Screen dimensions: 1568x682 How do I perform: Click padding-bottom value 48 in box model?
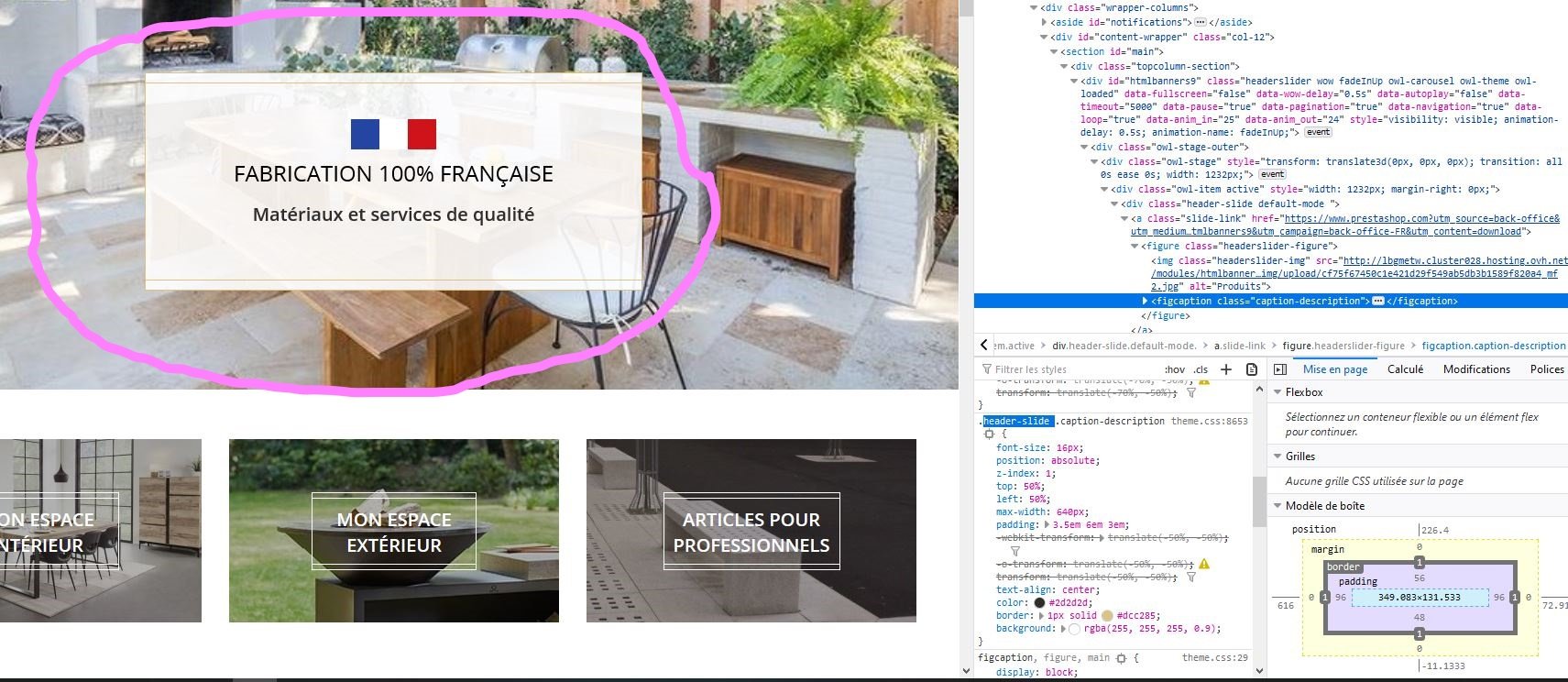(1419, 617)
